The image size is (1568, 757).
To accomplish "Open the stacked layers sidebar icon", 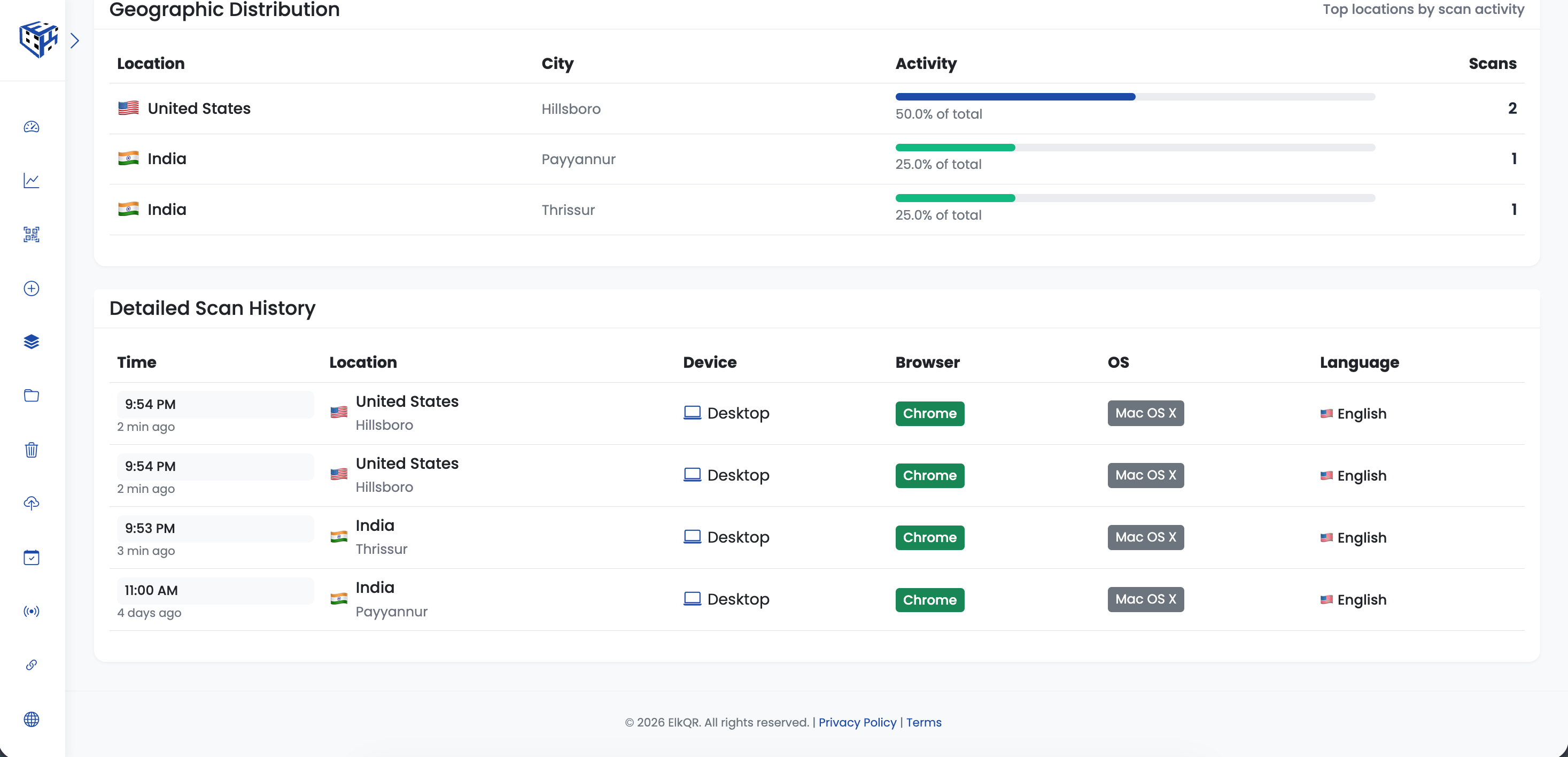I will (x=32, y=342).
